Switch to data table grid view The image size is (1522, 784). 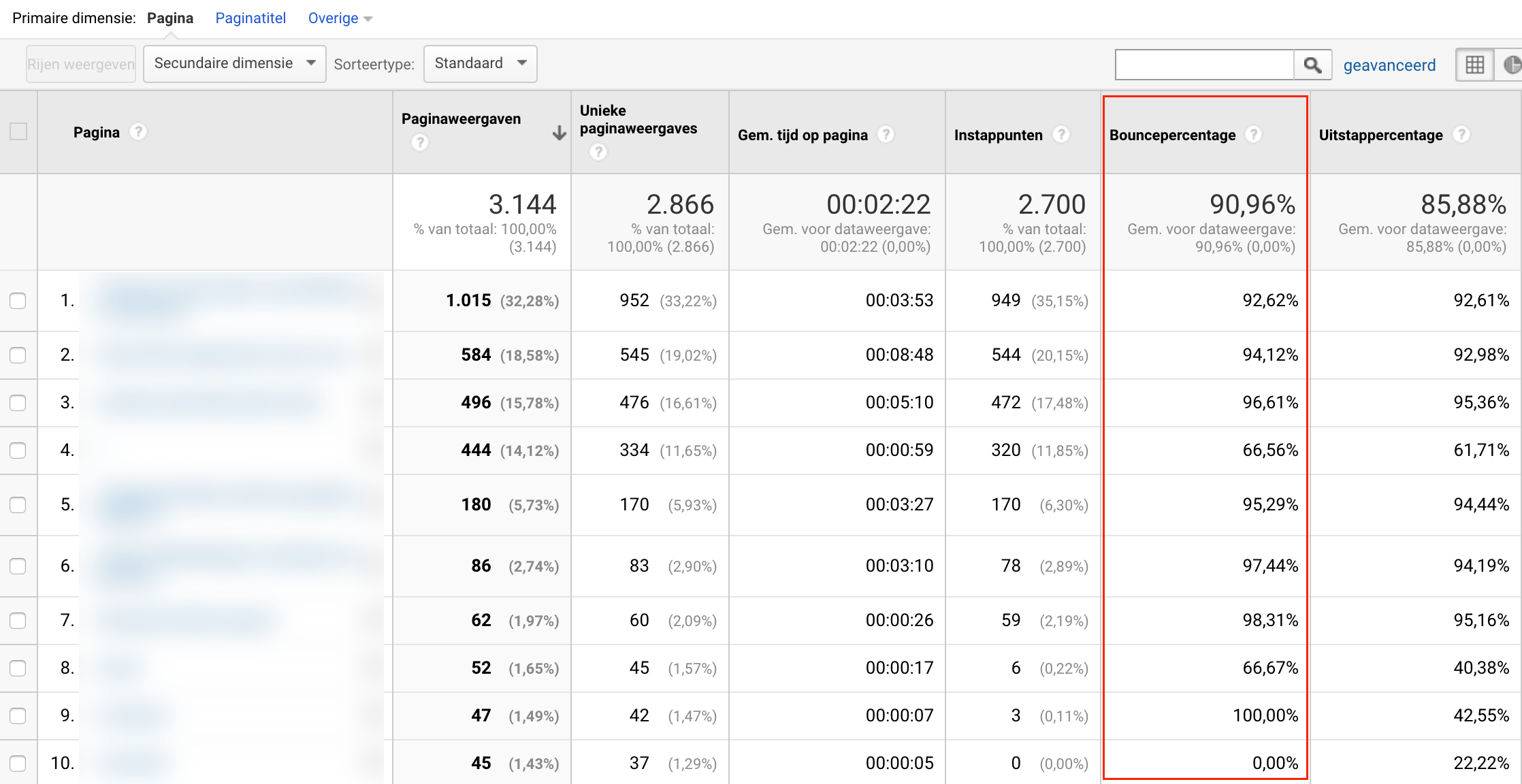coord(1474,65)
